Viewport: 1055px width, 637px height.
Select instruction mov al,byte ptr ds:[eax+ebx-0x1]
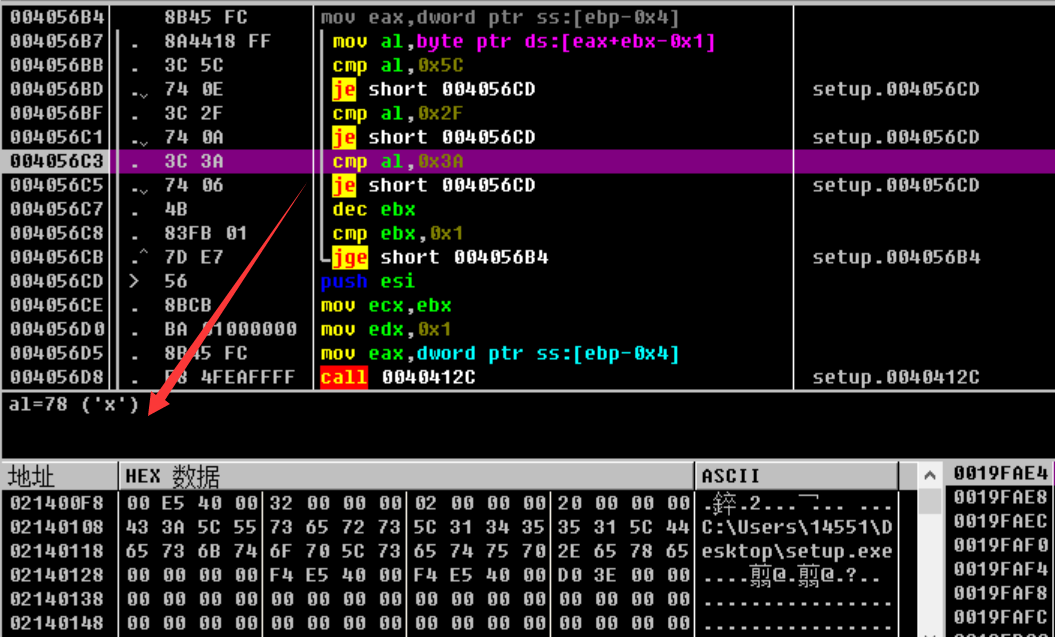click(523, 42)
